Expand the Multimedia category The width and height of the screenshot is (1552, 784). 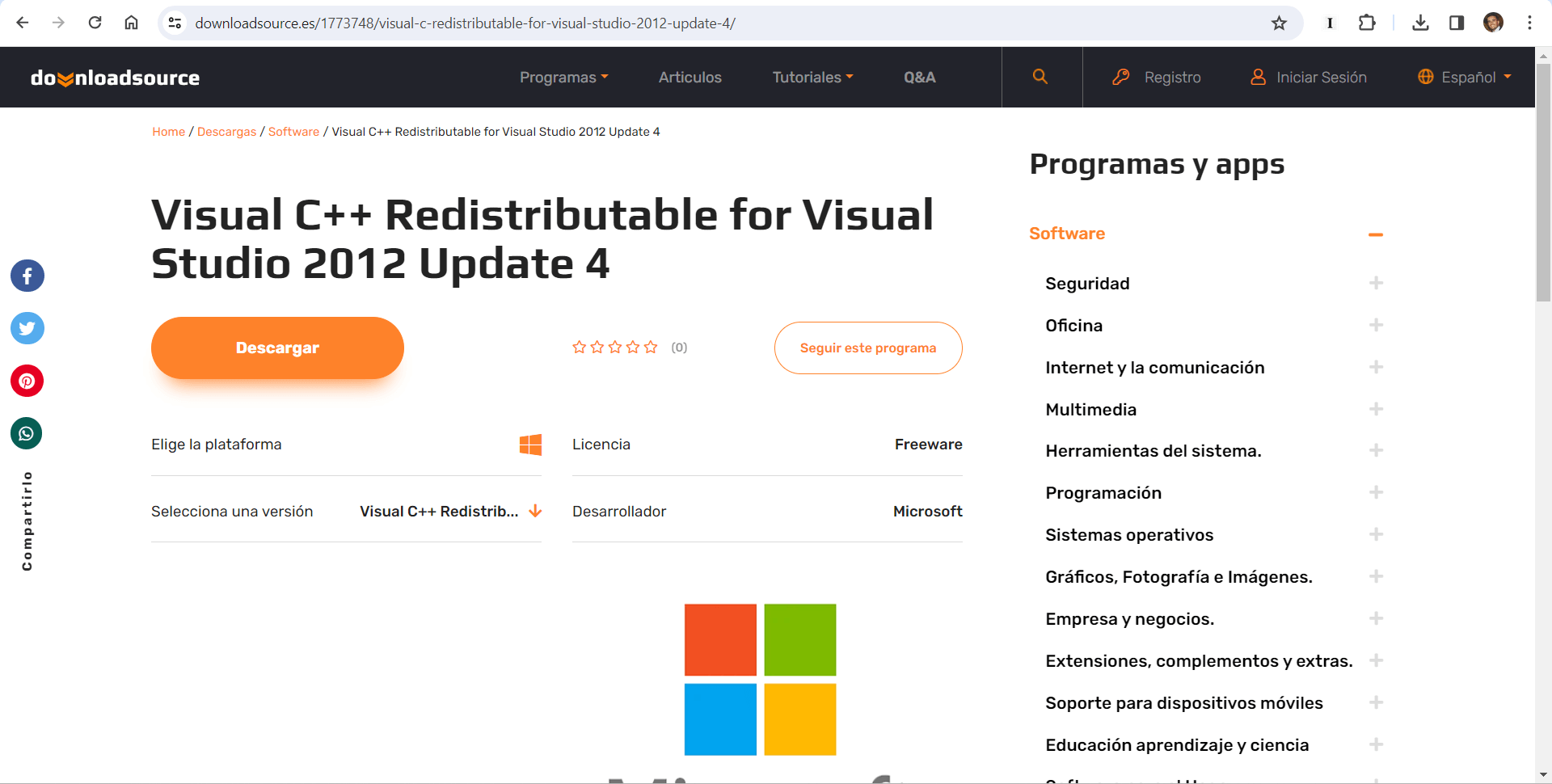(x=1376, y=409)
